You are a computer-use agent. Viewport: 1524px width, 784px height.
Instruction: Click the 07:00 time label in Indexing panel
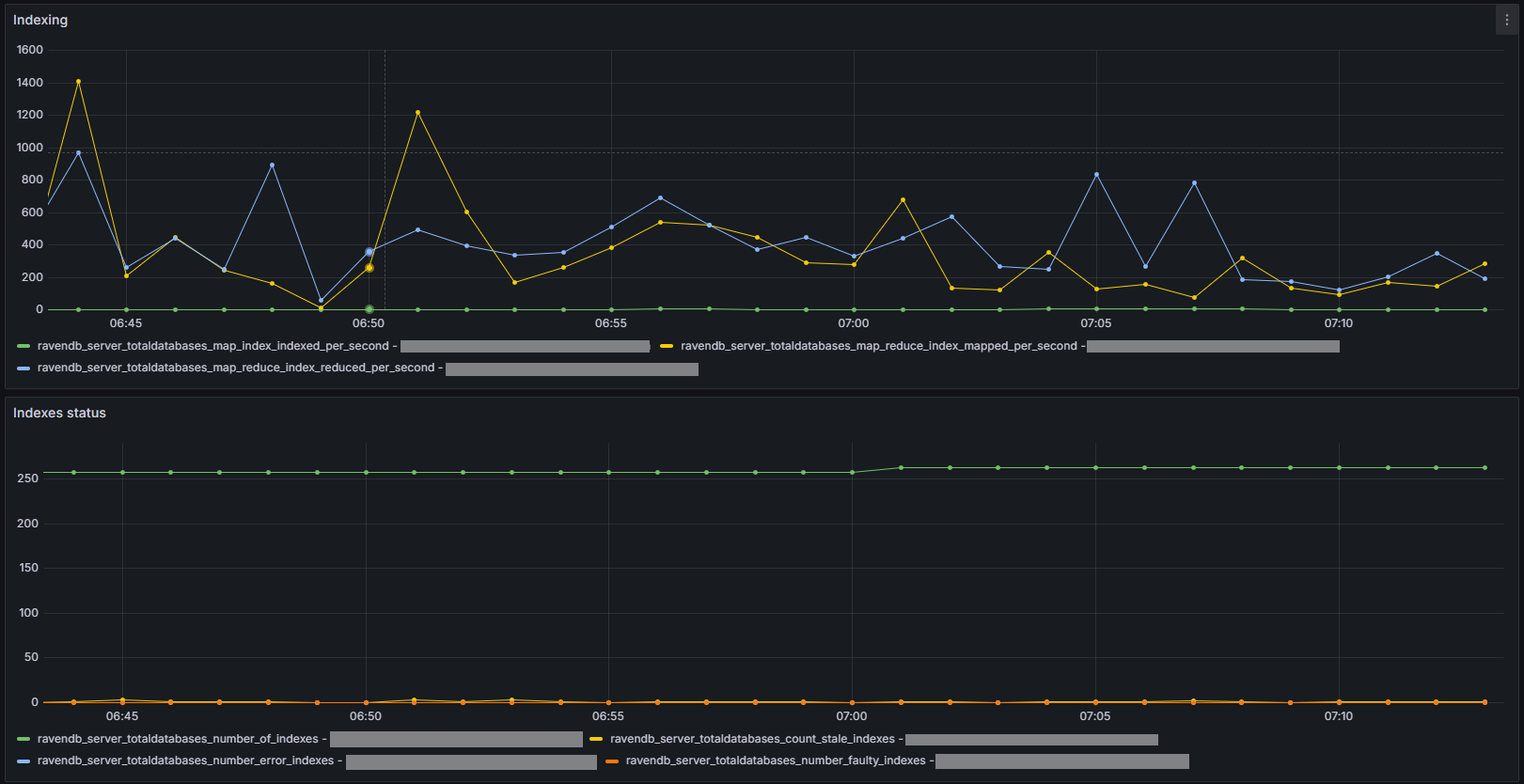pos(854,323)
